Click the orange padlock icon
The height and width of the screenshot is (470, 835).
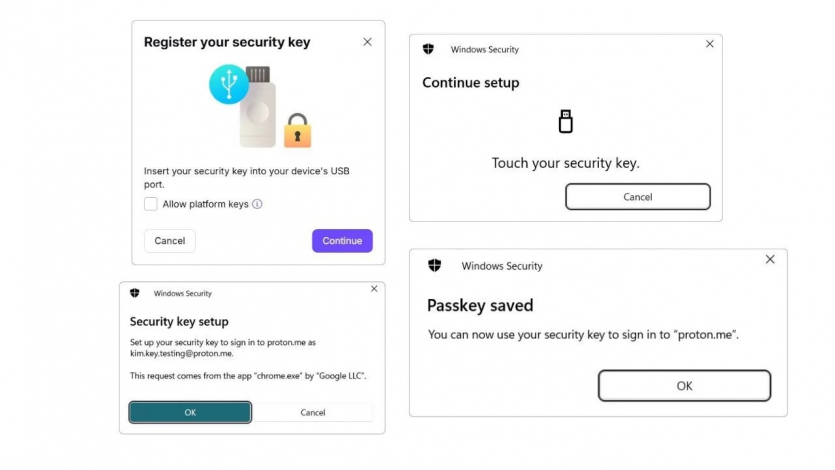tap(296, 131)
